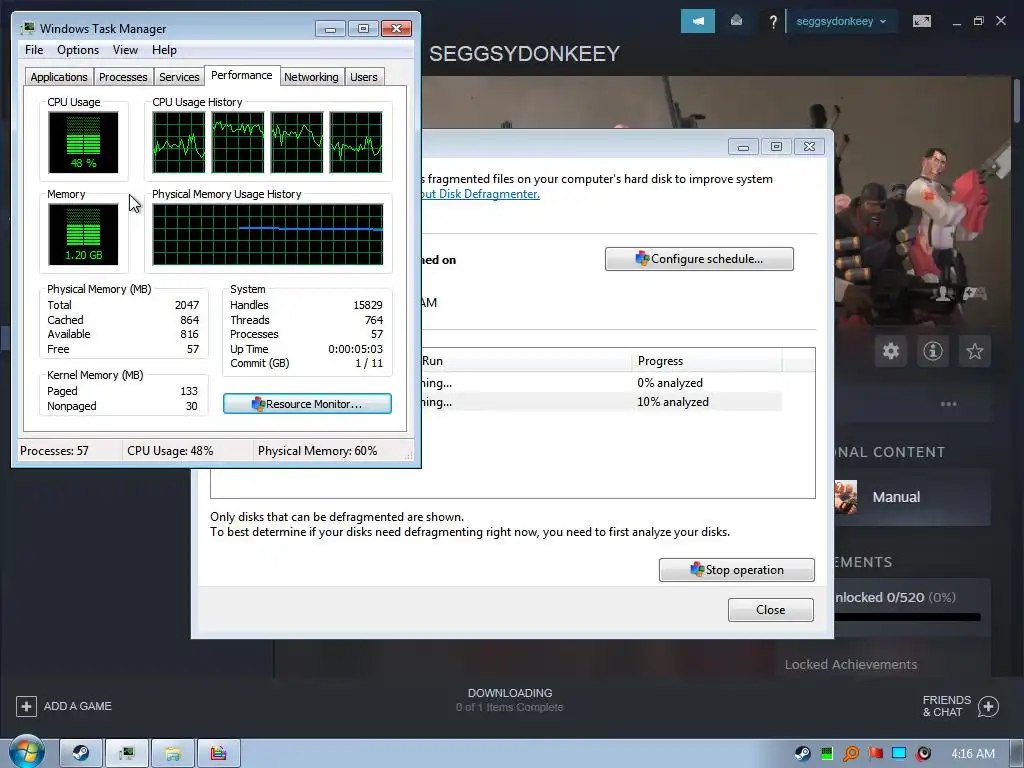Screen dimensions: 1024x768
Task: Click the CPU Usage 48% gauge
Action: tap(83, 142)
